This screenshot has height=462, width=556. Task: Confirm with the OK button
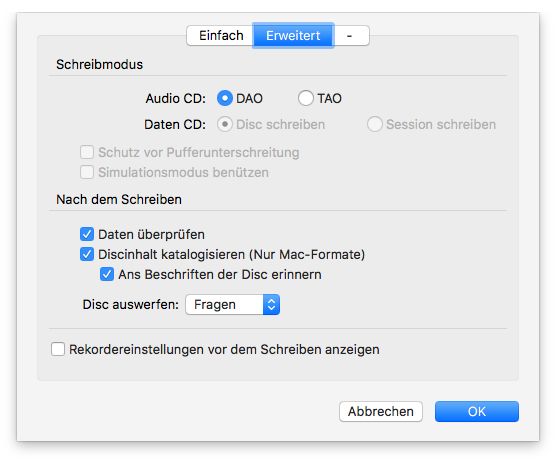click(x=477, y=412)
